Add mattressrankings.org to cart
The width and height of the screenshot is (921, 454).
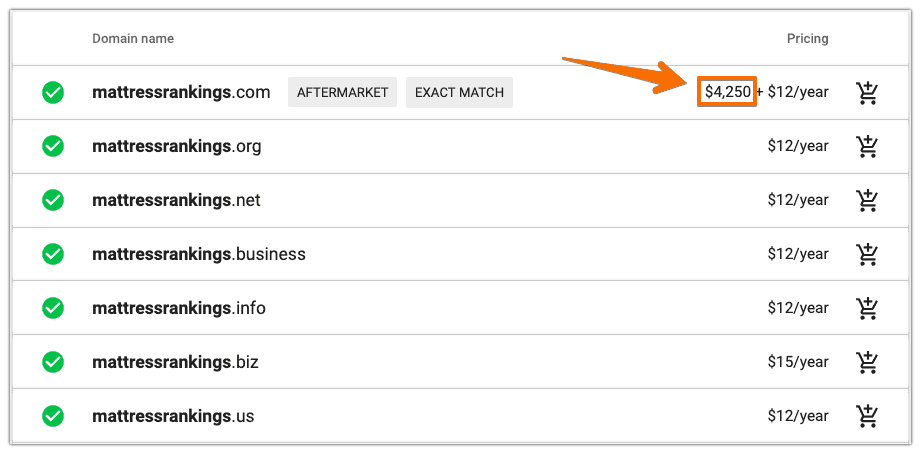click(x=867, y=147)
